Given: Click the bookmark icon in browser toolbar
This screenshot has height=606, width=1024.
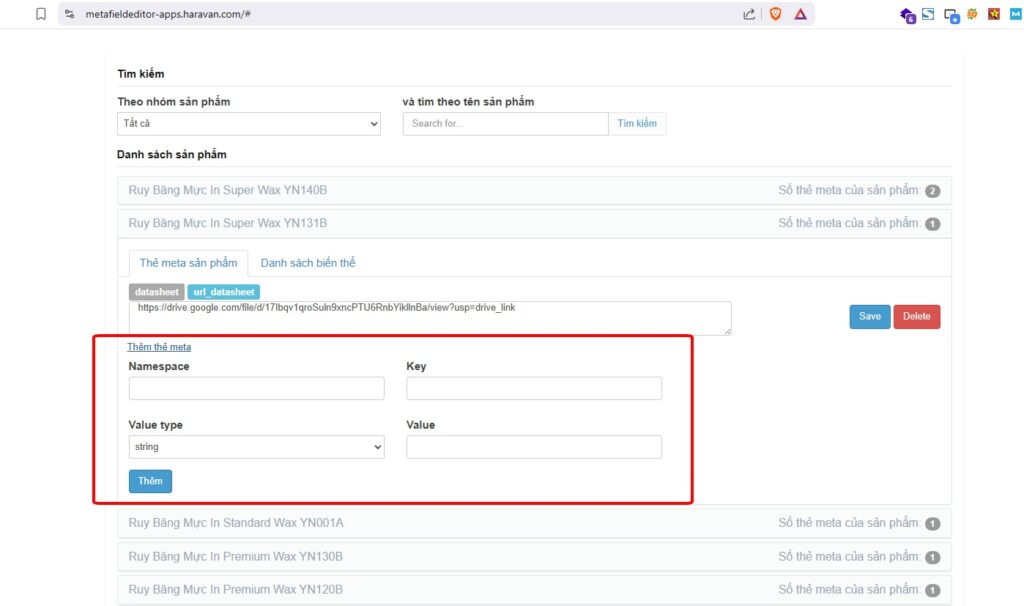Looking at the screenshot, I should (40, 14).
